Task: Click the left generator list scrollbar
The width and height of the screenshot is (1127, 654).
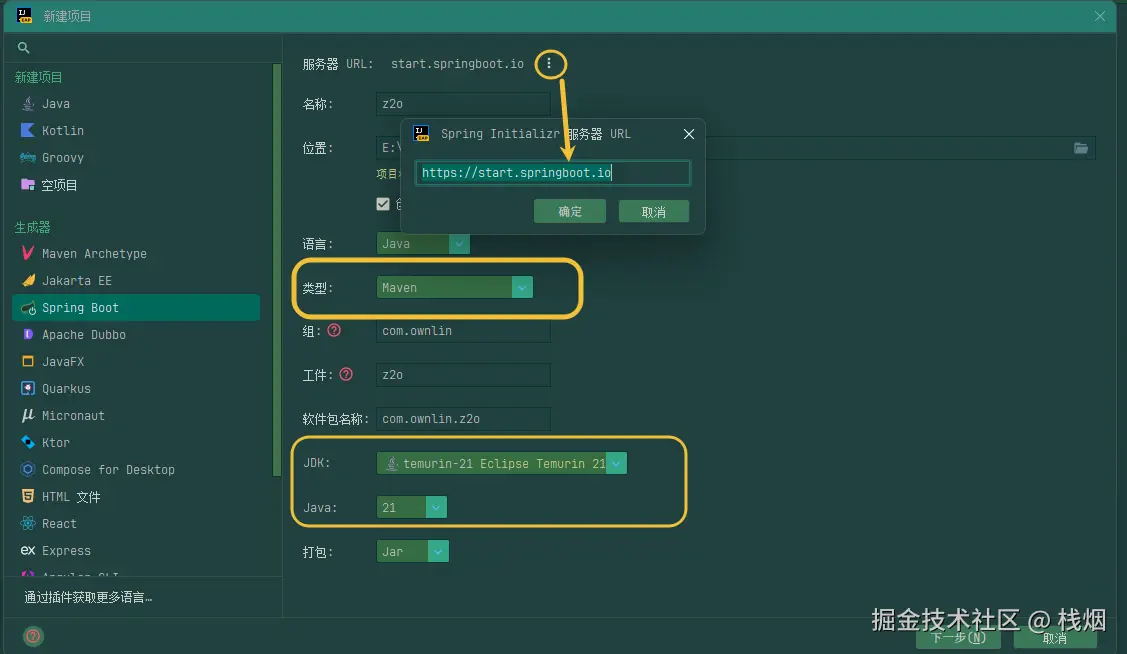Action: [277, 270]
